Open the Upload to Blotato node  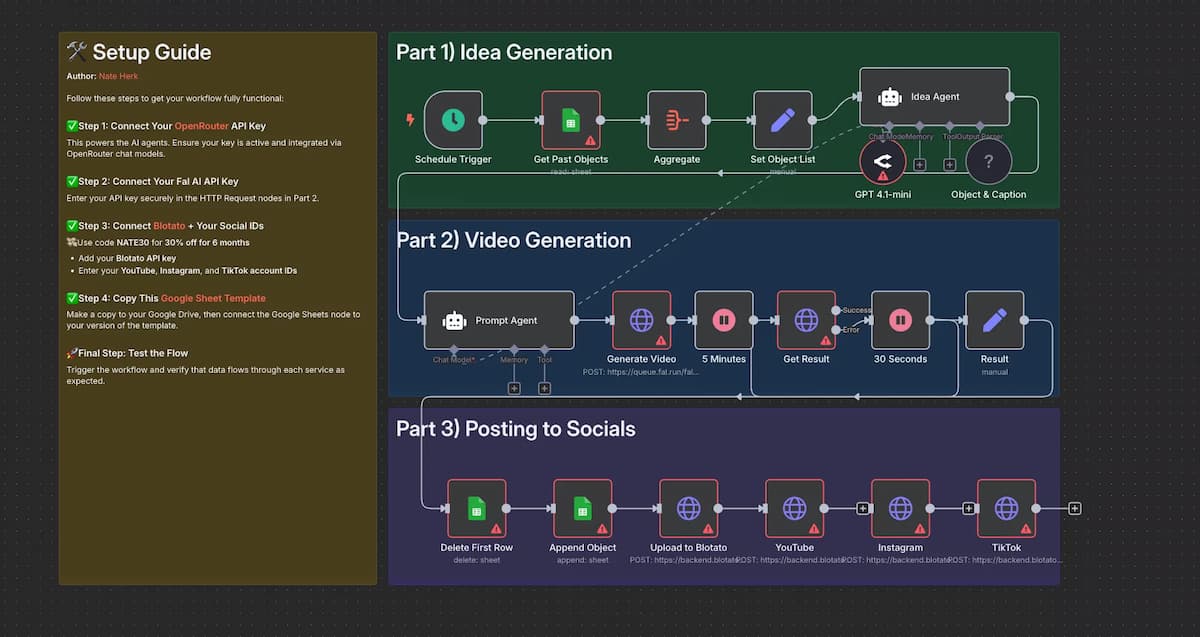tap(688, 507)
